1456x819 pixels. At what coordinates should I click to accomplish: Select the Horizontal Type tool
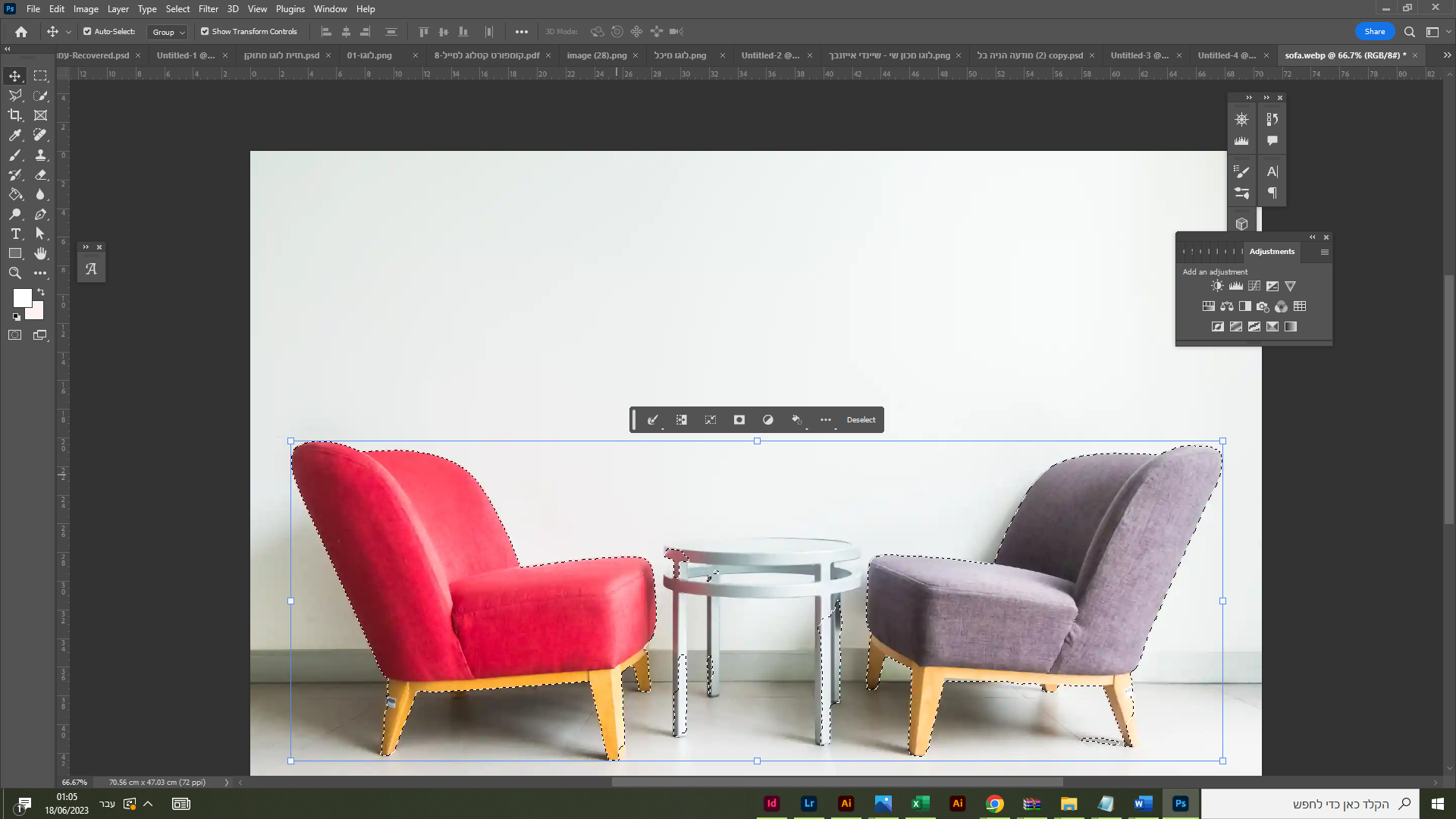click(x=15, y=234)
